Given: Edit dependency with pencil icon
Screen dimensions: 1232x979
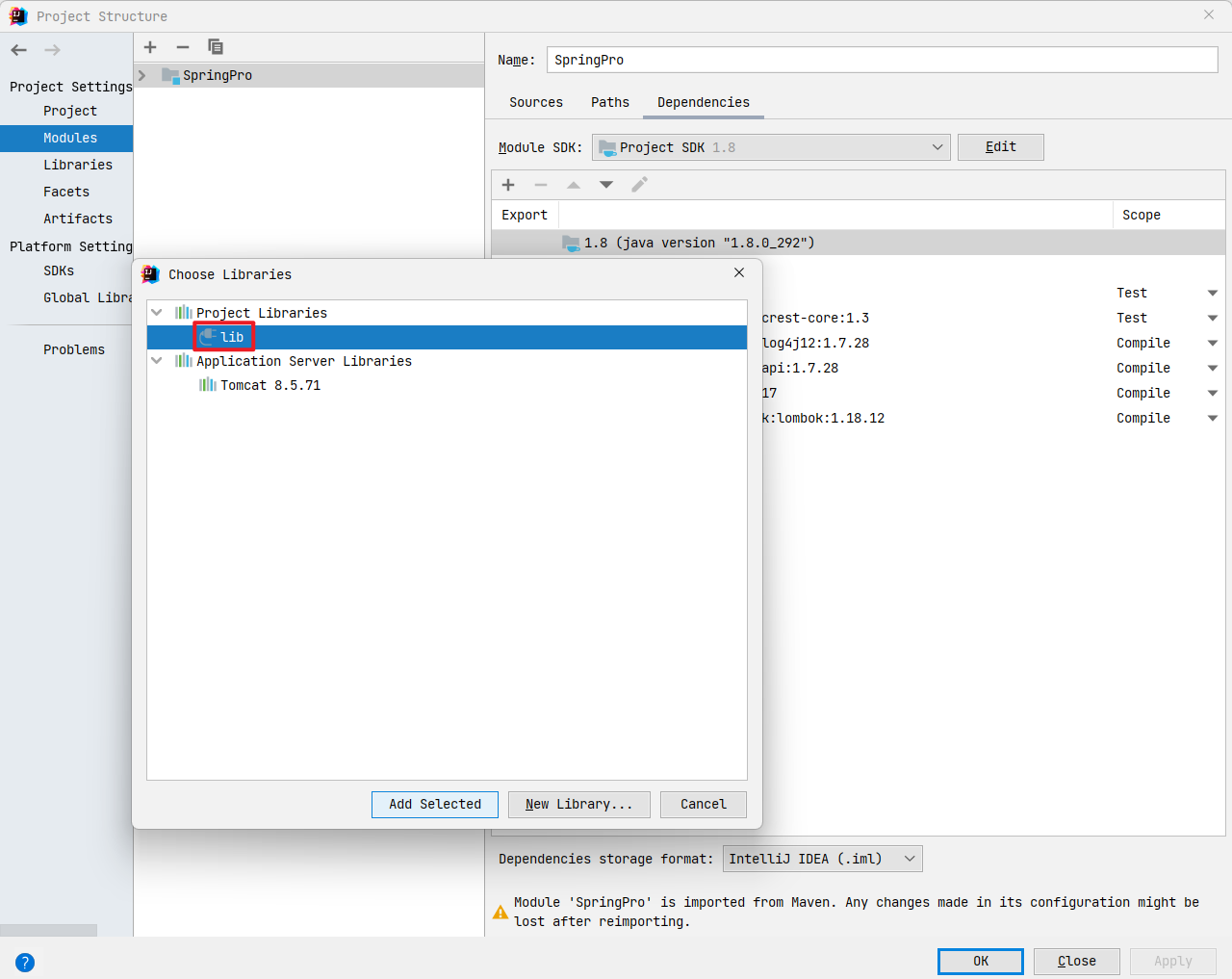Looking at the screenshot, I should [639, 185].
